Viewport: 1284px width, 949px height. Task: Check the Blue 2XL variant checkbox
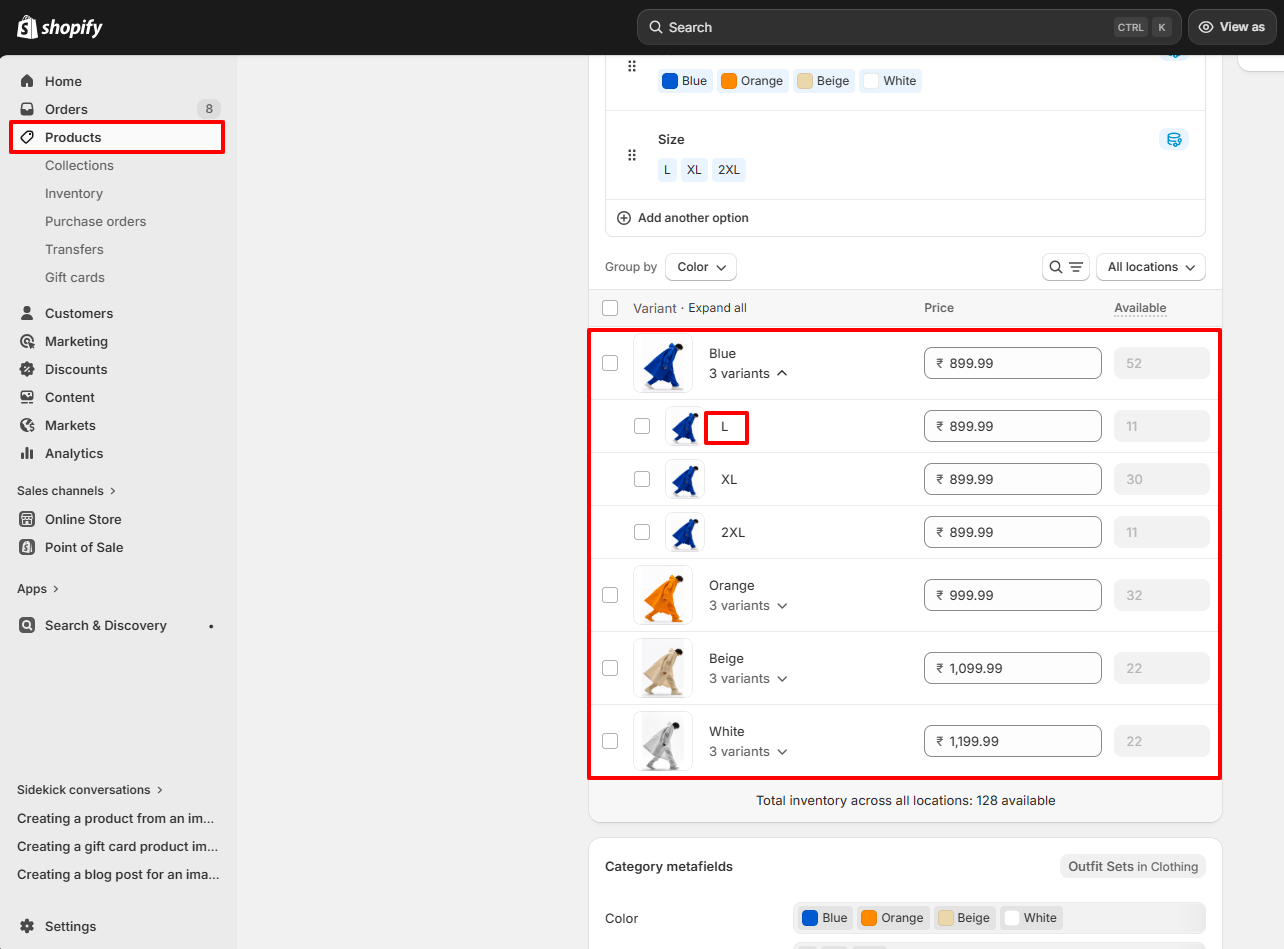[x=642, y=532]
